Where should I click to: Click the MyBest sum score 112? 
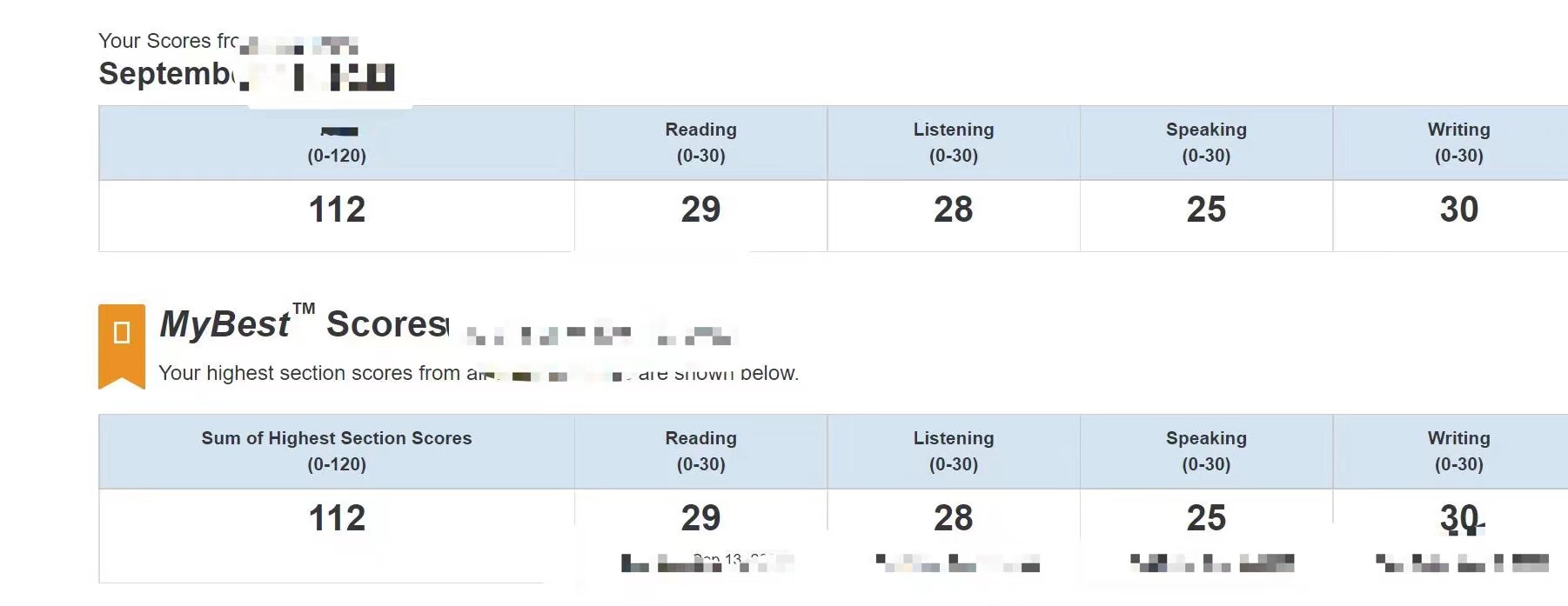[337, 518]
